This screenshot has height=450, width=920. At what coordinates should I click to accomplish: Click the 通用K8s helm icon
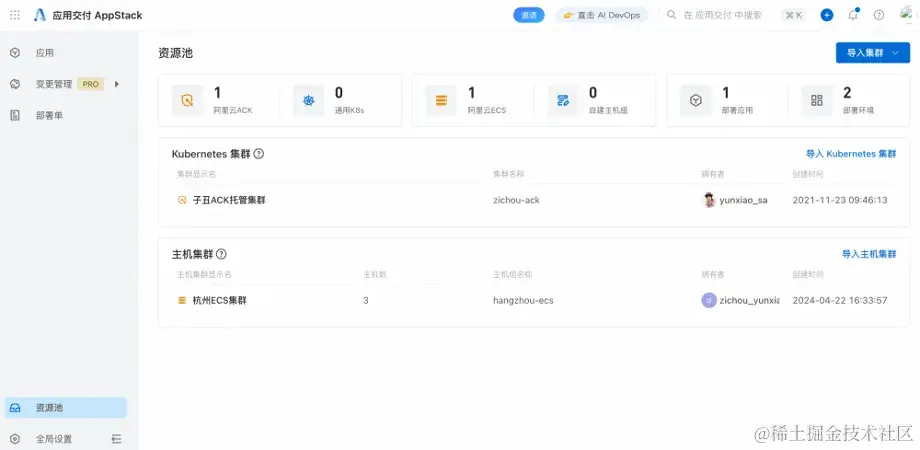[309, 100]
